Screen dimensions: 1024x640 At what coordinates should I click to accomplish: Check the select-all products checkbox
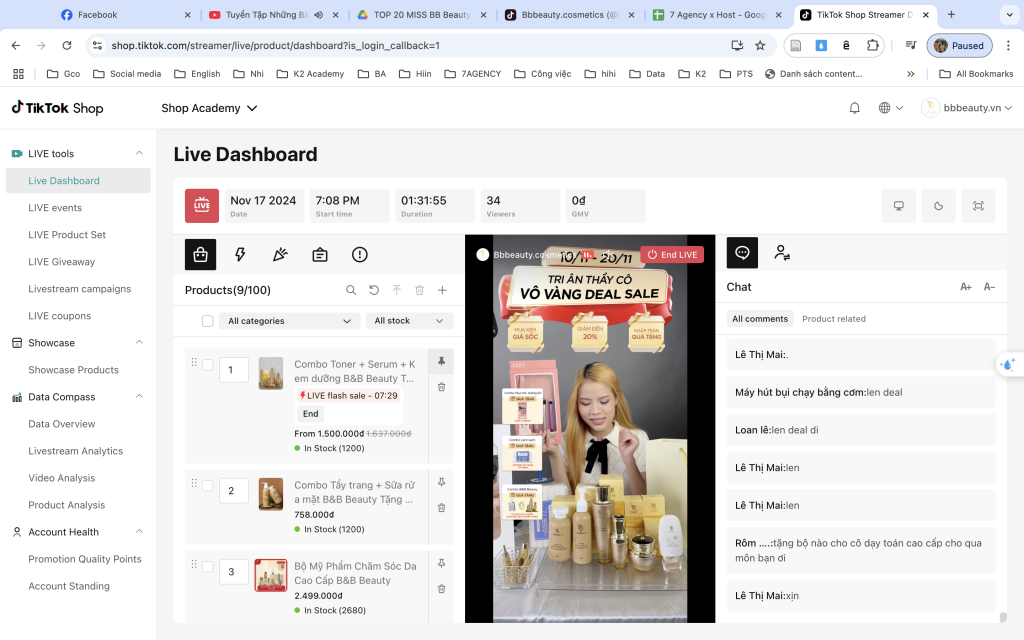[x=207, y=321]
